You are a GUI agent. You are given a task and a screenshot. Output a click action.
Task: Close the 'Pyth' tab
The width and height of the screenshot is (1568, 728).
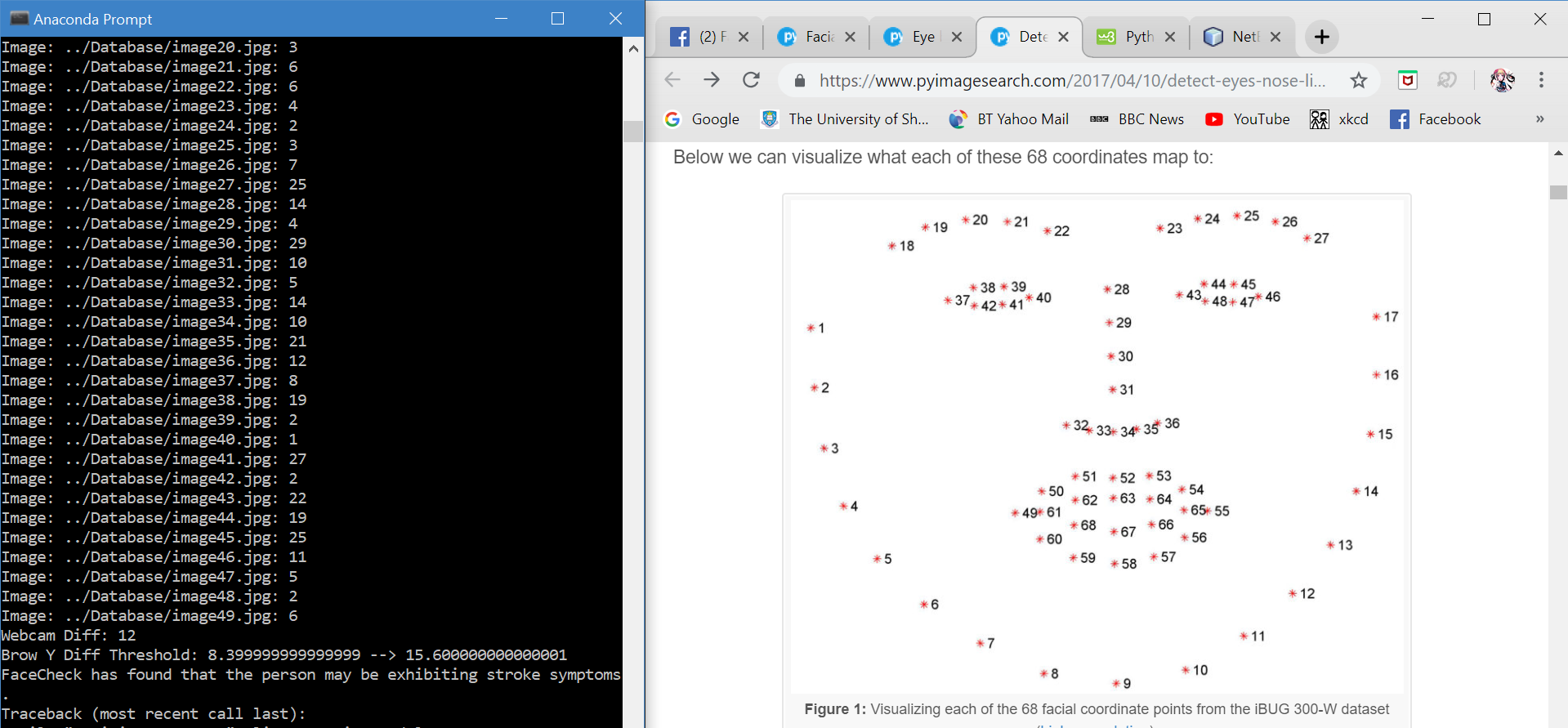click(x=1169, y=37)
